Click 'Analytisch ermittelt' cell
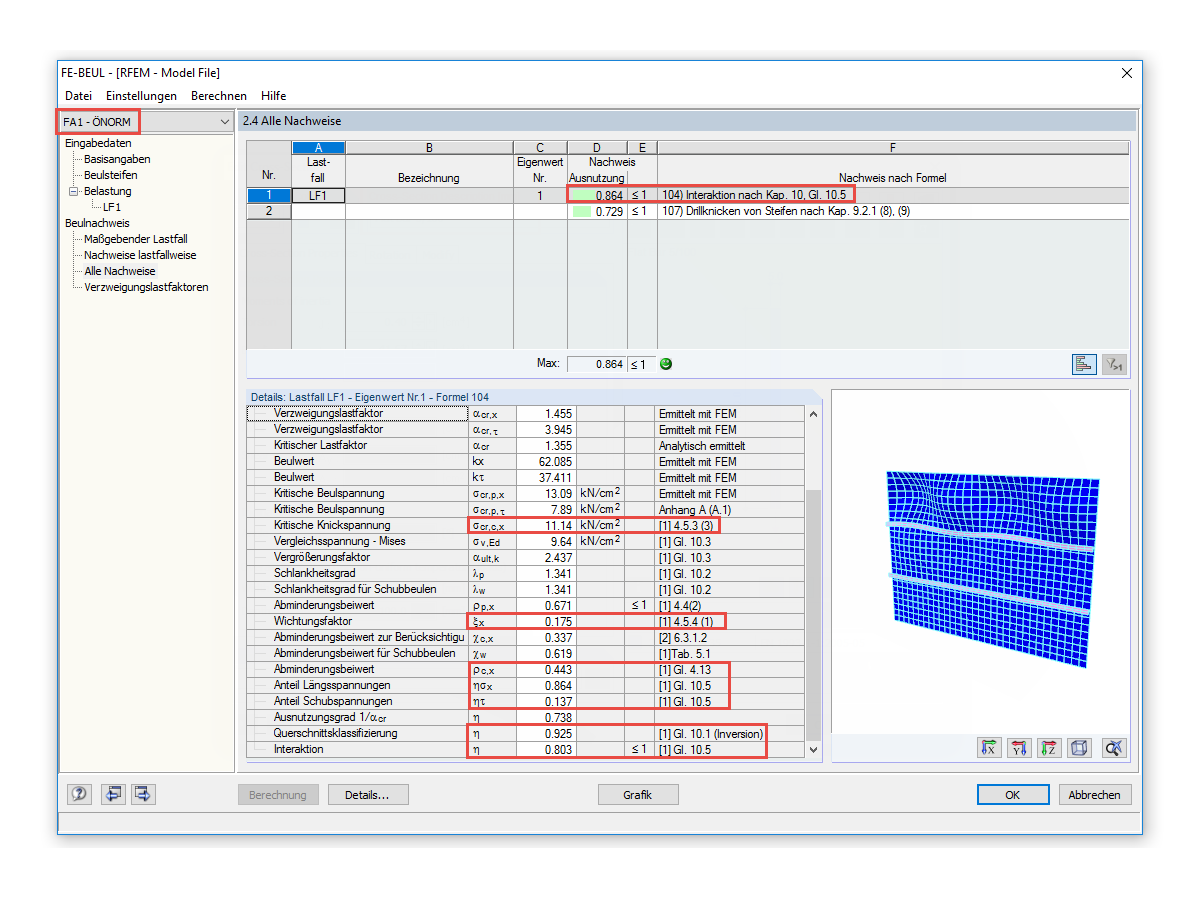1200x900 pixels. [x=730, y=445]
